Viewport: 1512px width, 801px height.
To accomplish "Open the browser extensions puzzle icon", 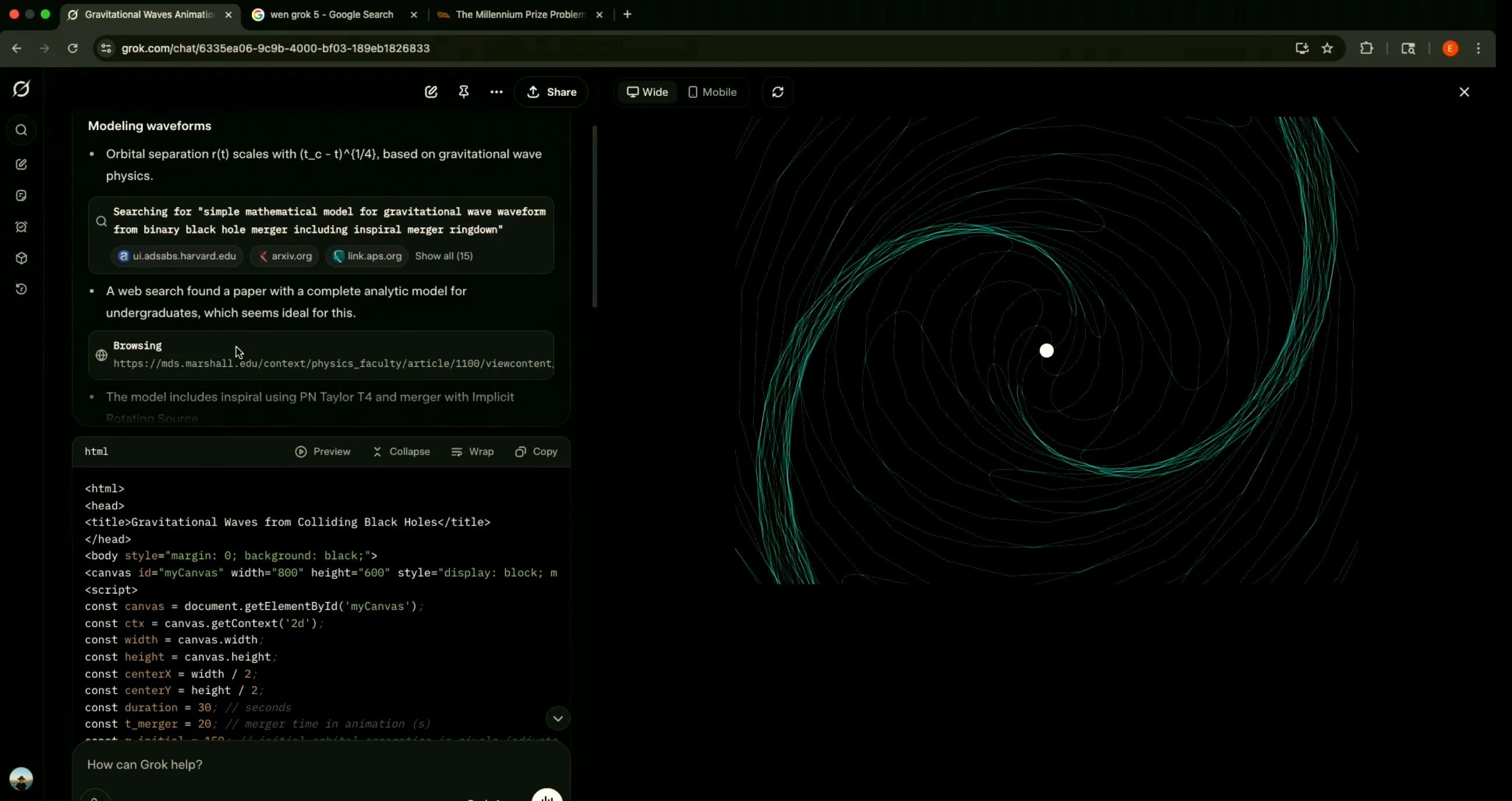I will click(1367, 48).
